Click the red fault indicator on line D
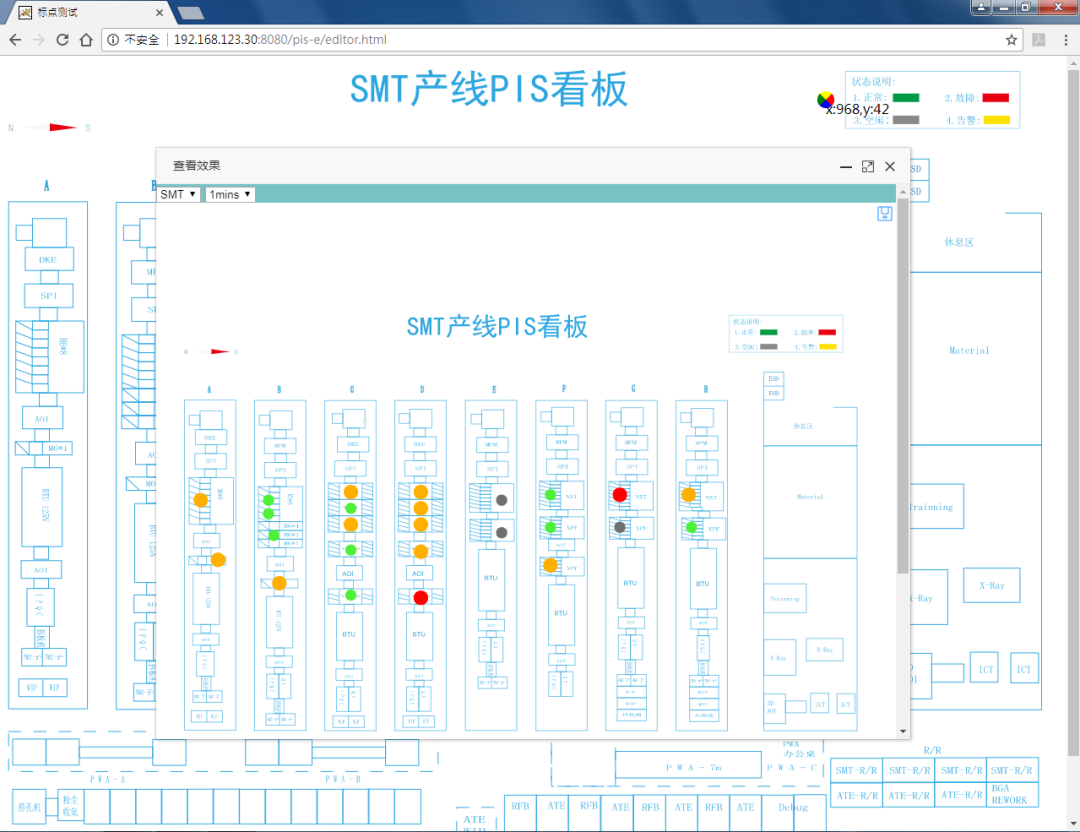Image resolution: width=1080 pixels, height=832 pixels. pos(420,597)
